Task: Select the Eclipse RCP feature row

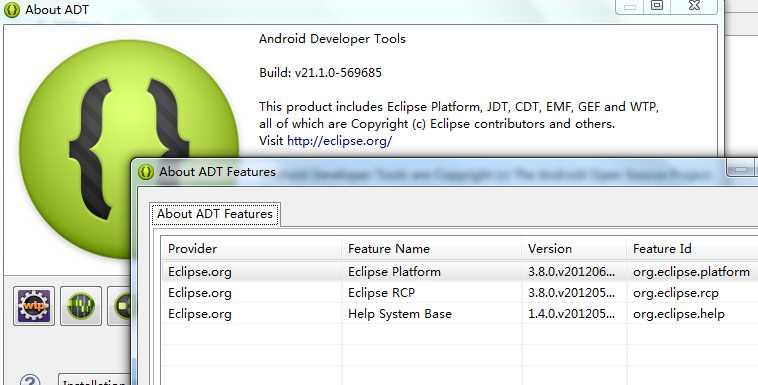Action: [460, 293]
